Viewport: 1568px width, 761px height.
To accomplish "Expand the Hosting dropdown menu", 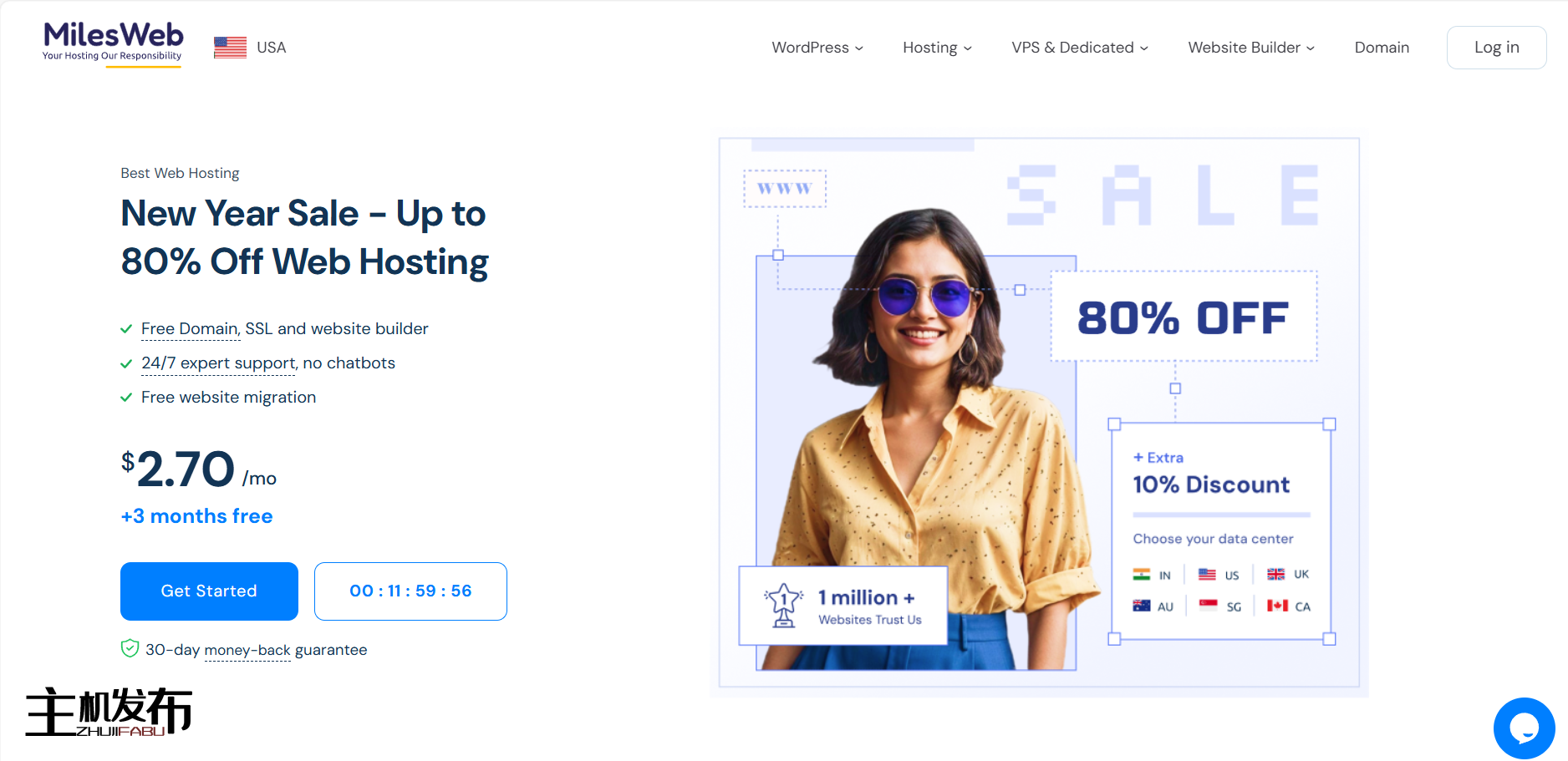I will coord(937,48).
